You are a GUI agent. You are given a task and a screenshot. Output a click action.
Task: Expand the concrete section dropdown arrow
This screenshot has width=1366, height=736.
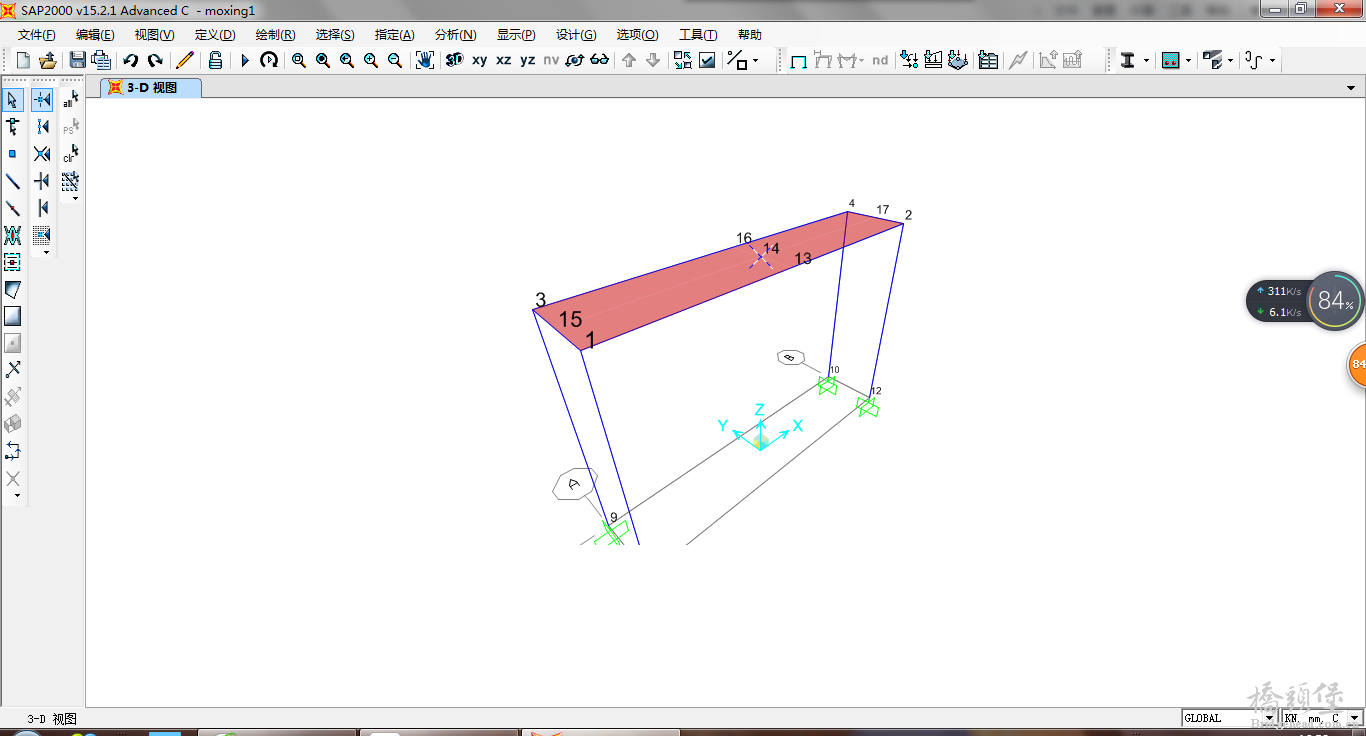(1188, 61)
